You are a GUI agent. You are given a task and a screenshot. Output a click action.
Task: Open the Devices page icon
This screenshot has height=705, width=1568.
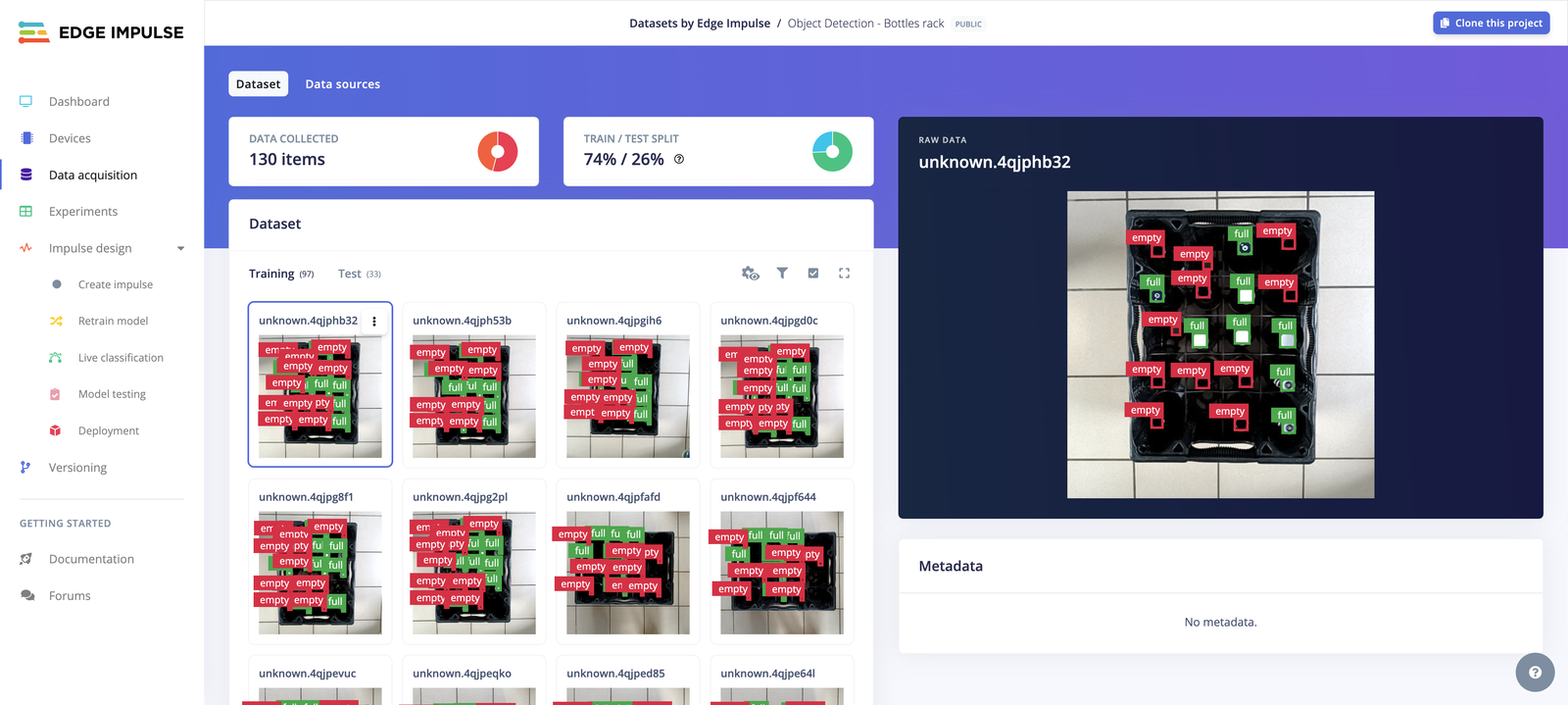[26, 138]
